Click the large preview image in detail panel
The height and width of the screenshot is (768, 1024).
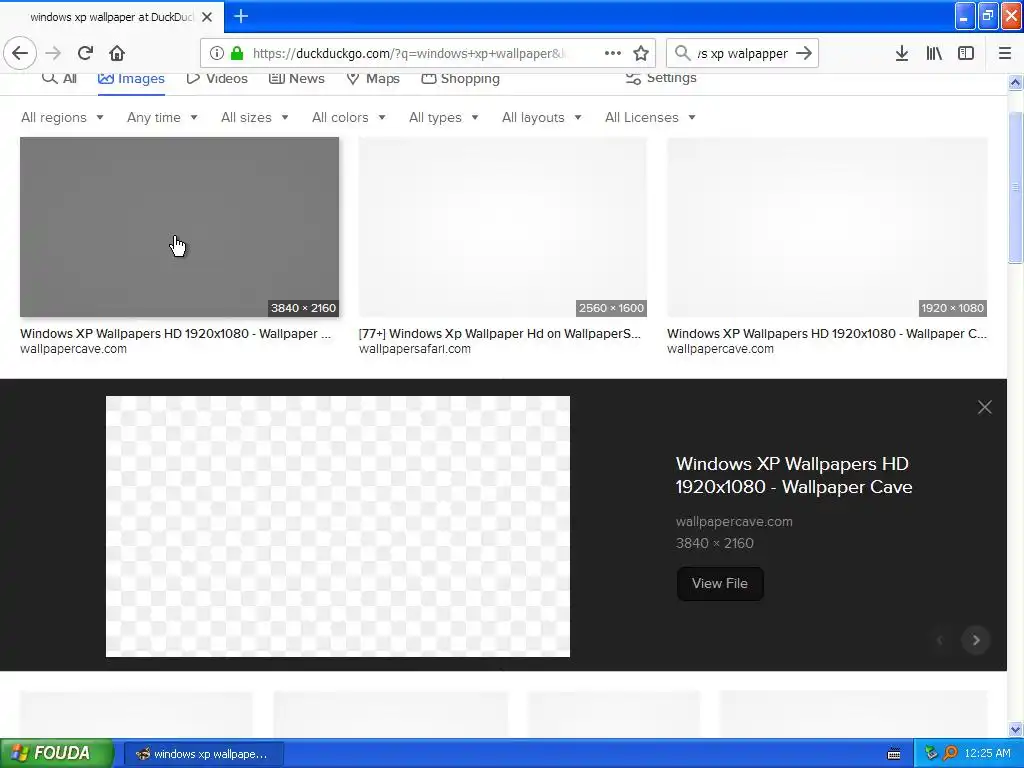pos(338,526)
